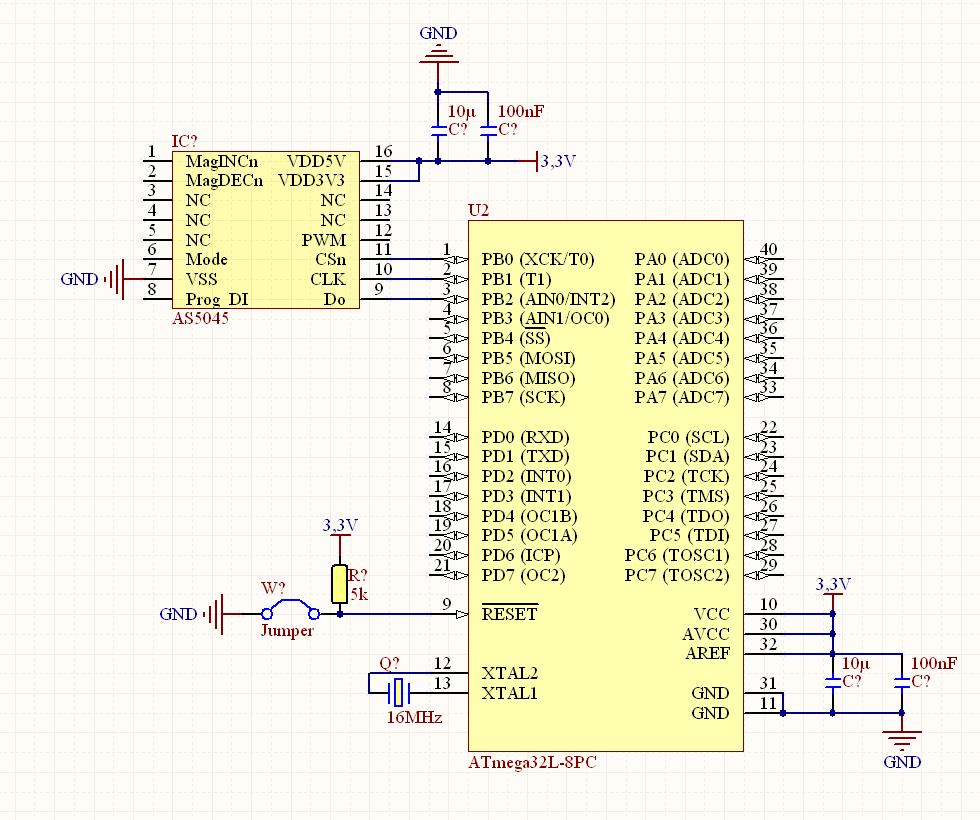Click the 'PD1 (TXD)' pin label
The height and width of the screenshot is (820, 980).
coord(526,457)
